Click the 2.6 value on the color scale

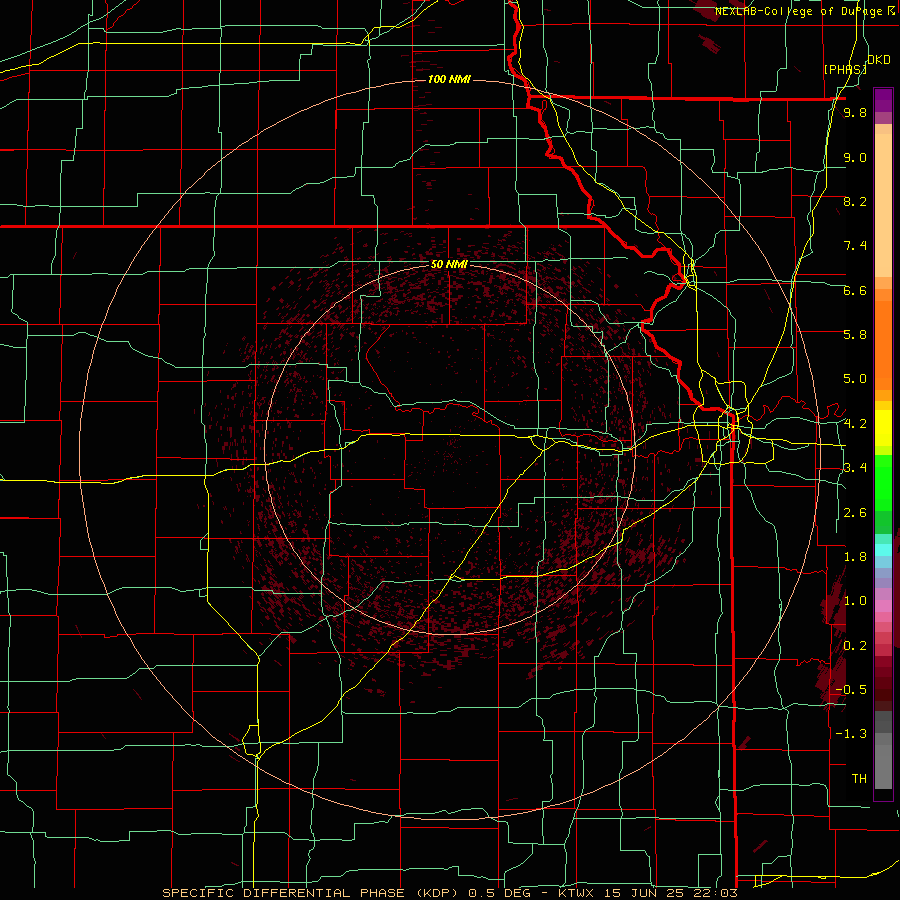coord(855,513)
